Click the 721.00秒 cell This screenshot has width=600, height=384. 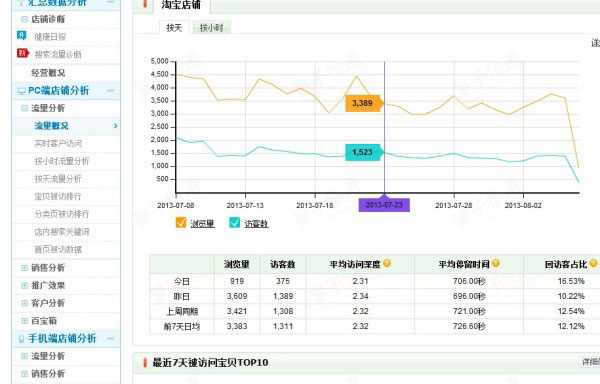point(469,311)
